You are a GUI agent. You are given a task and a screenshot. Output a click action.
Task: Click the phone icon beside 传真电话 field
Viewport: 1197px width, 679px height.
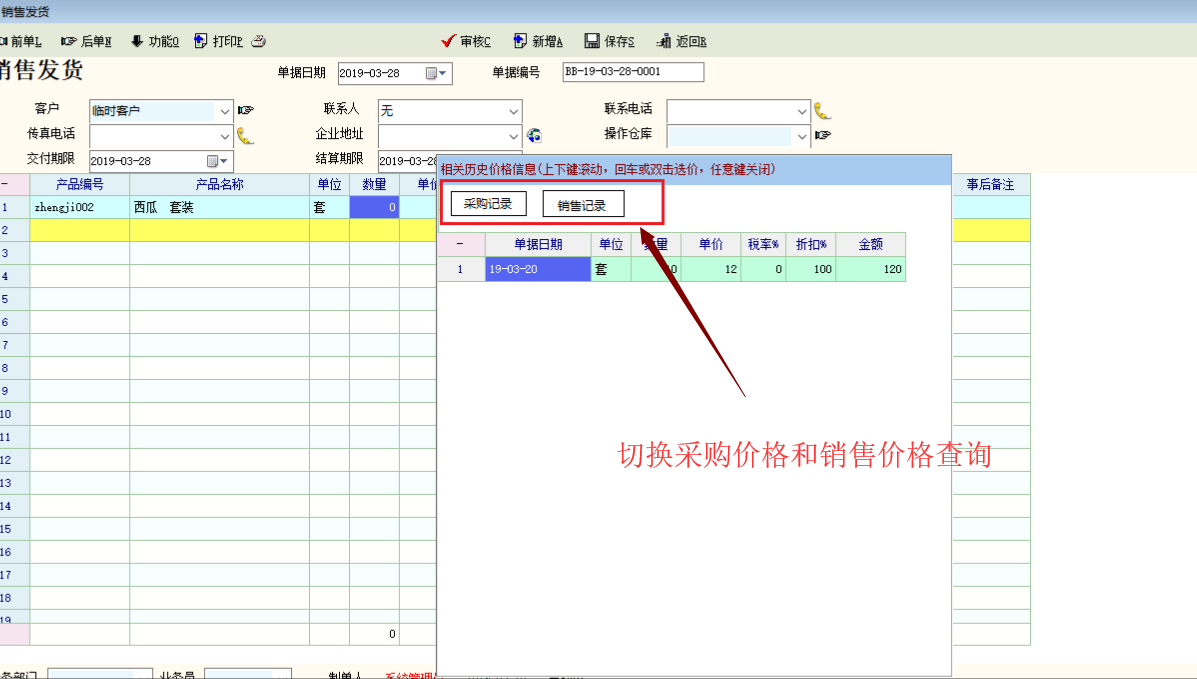click(x=245, y=135)
